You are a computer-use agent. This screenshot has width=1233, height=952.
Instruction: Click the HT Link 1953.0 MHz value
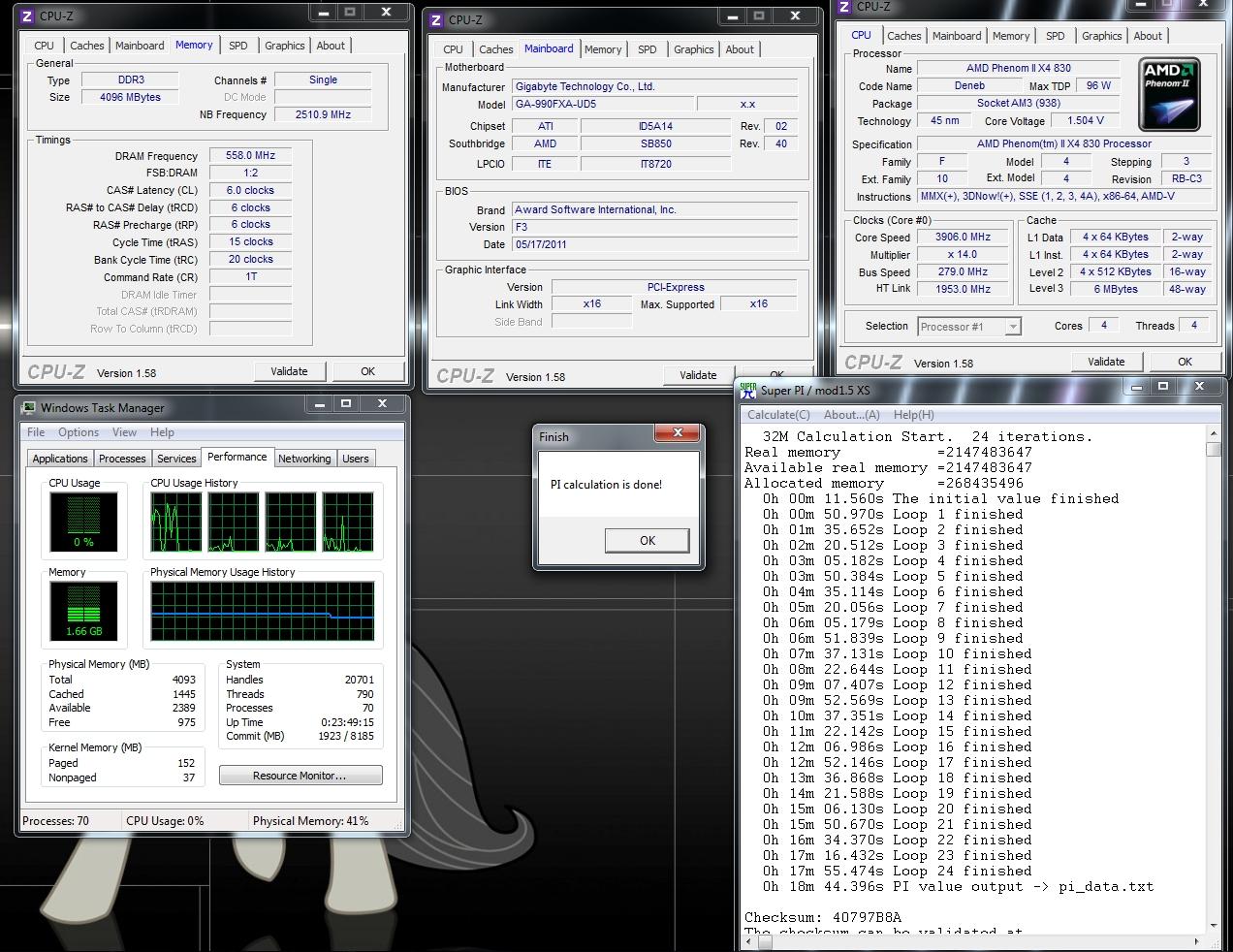963,289
